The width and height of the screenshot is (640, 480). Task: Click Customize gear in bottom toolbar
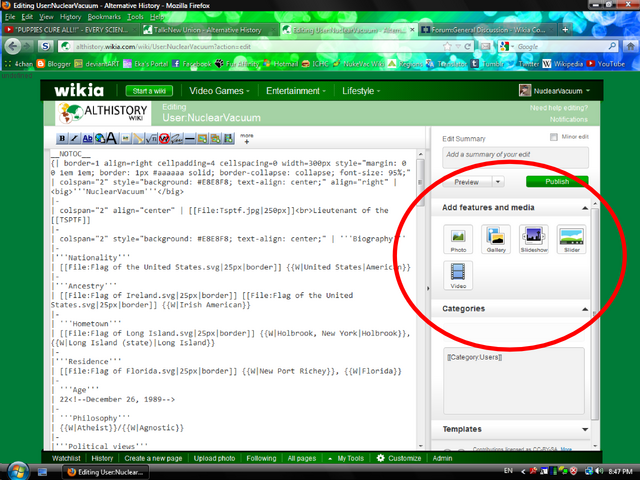tap(398, 458)
